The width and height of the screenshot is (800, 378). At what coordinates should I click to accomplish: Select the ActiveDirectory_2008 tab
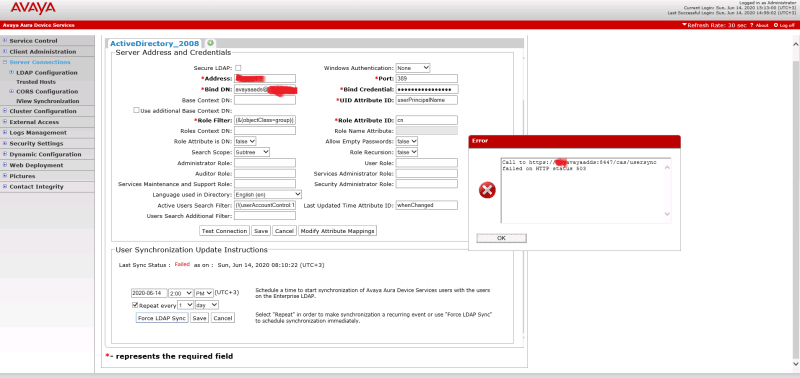click(x=155, y=43)
